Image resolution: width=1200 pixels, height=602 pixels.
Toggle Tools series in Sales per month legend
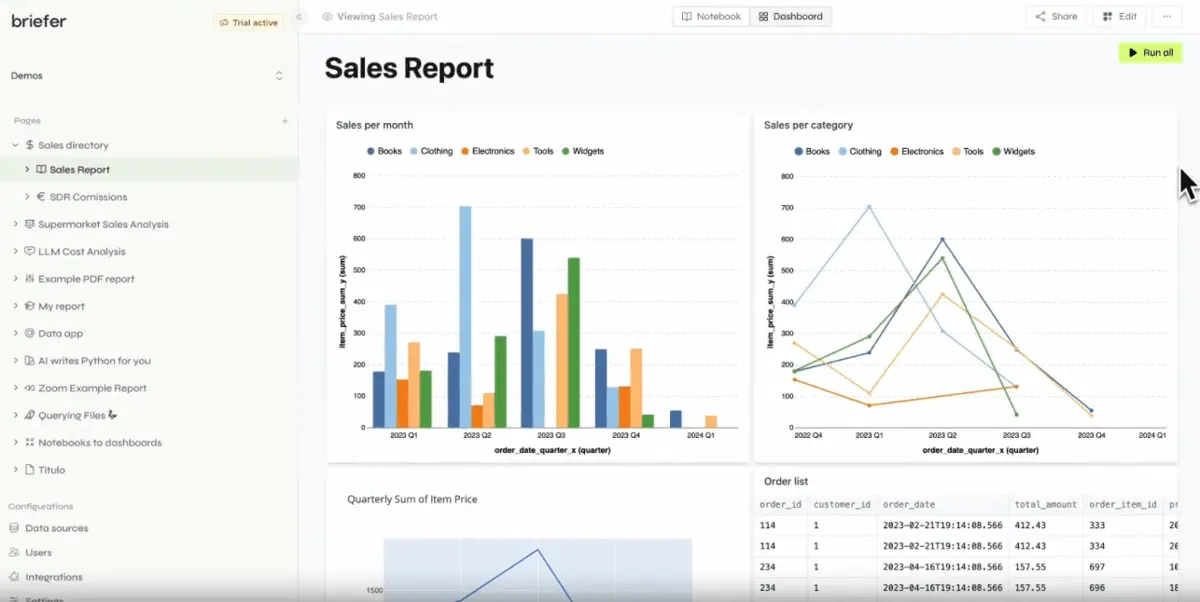pos(538,151)
